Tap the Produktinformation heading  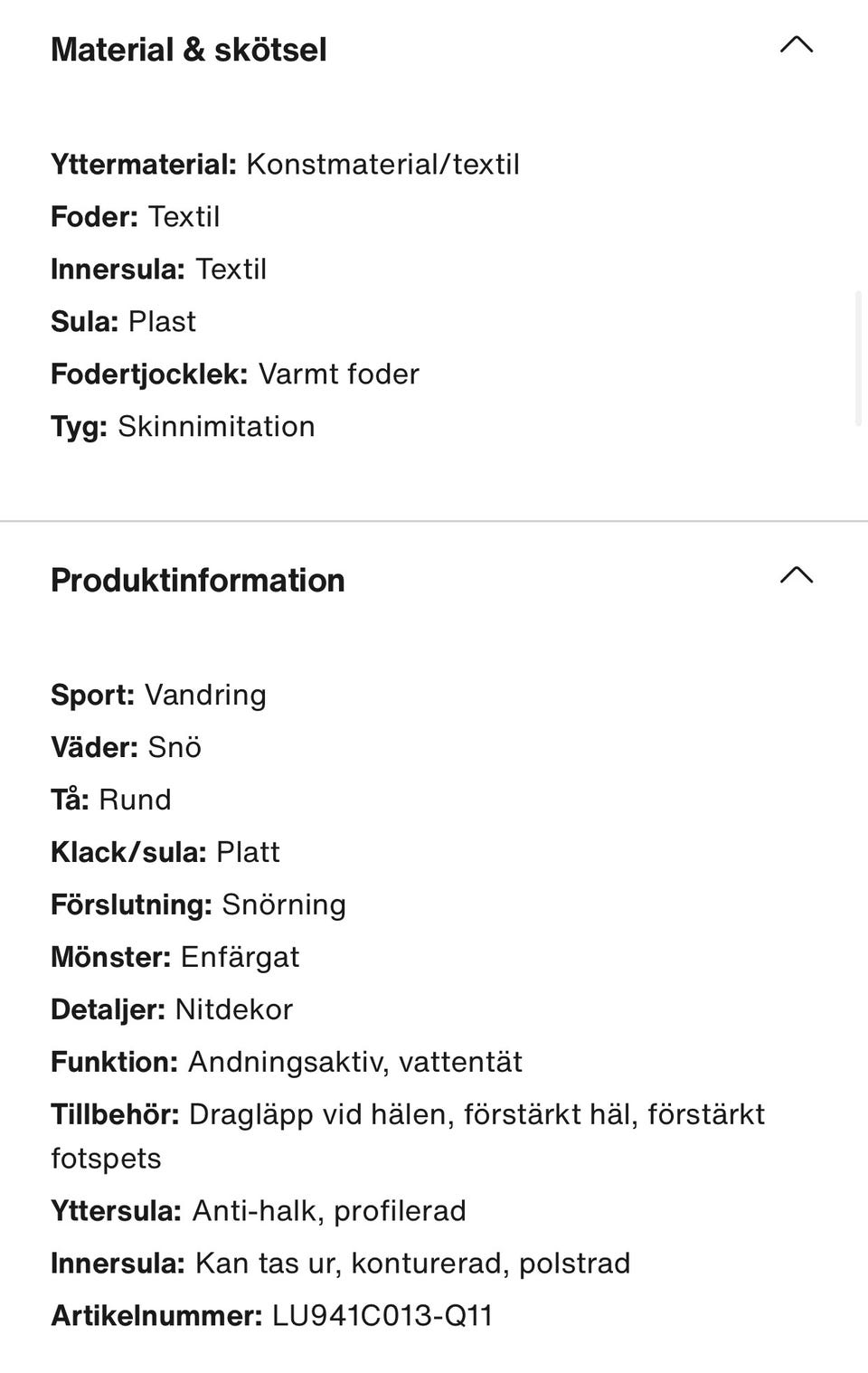click(197, 581)
